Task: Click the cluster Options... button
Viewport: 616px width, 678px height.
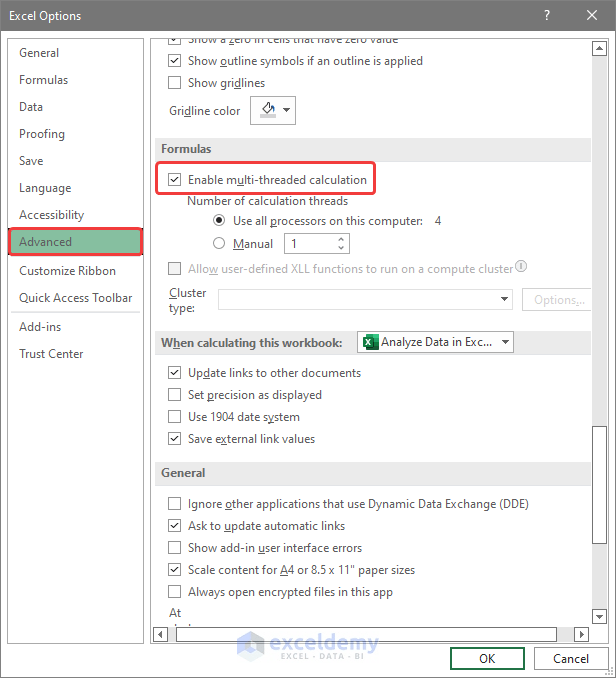Action: tap(556, 300)
